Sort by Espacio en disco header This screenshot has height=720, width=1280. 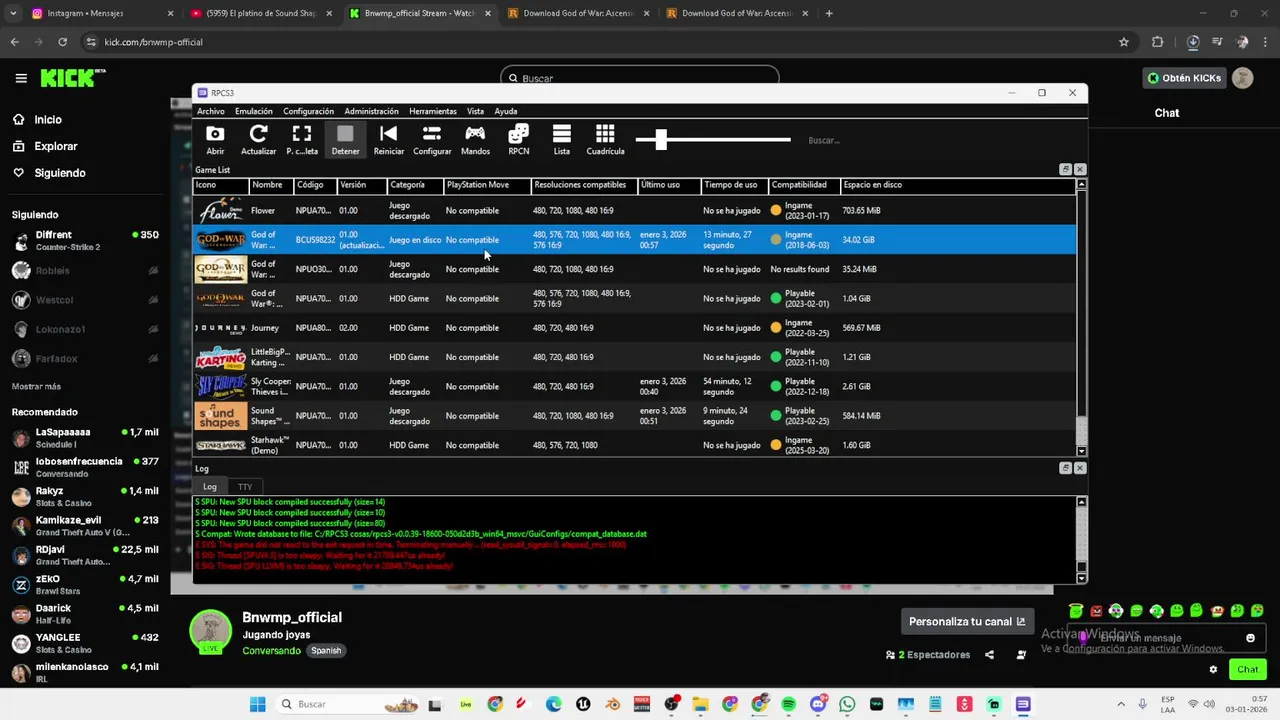pos(957,185)
